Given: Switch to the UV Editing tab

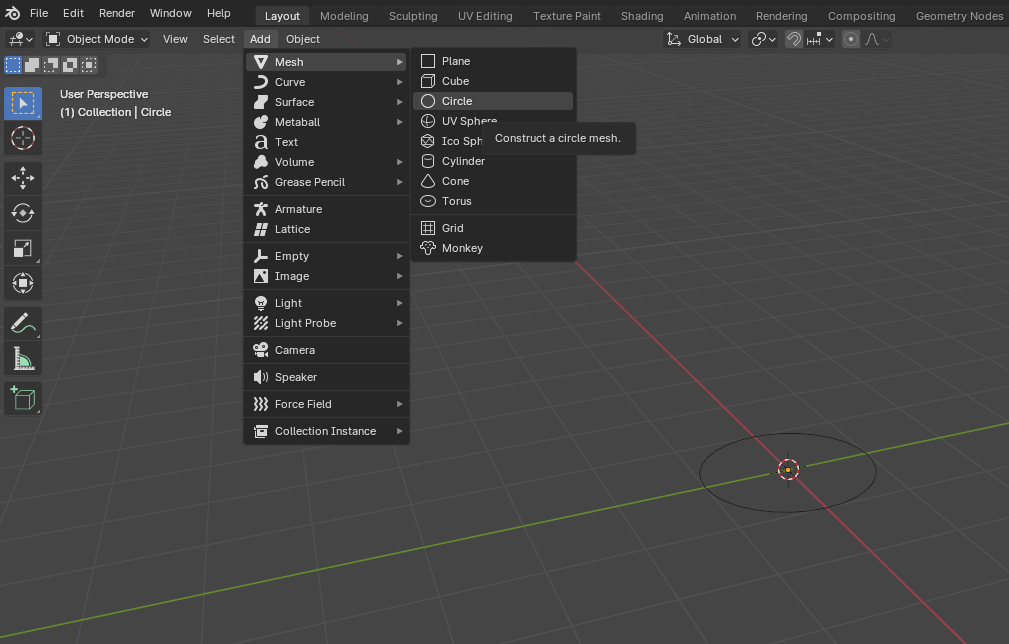Looking at the screenshot, I should coord(485,16).
